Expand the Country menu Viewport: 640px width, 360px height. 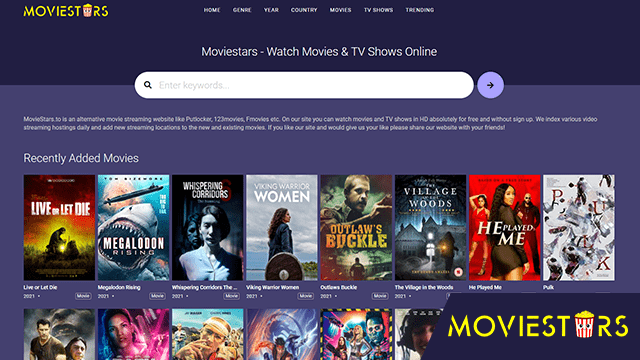[x=304, y=10]
